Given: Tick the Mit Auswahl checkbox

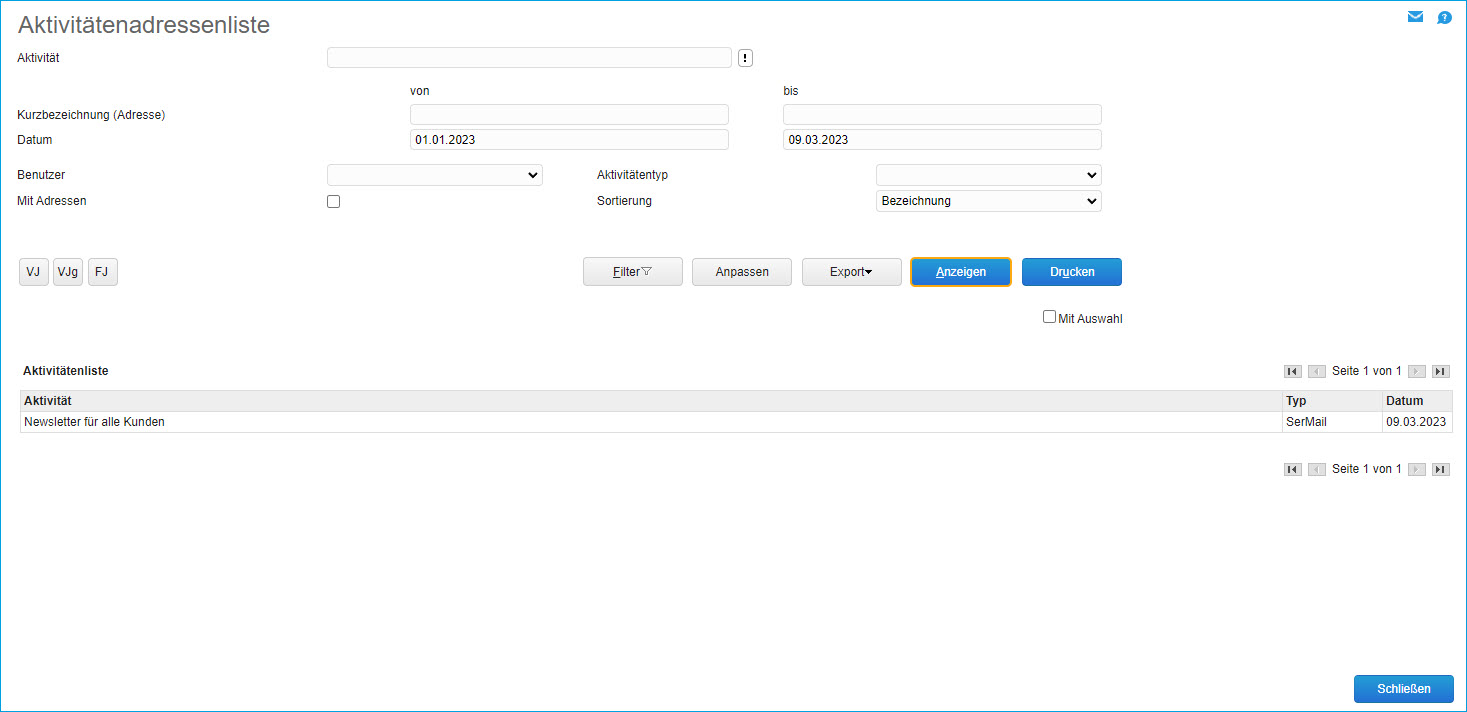Looking at the screenshot, I should point(1049,317).
